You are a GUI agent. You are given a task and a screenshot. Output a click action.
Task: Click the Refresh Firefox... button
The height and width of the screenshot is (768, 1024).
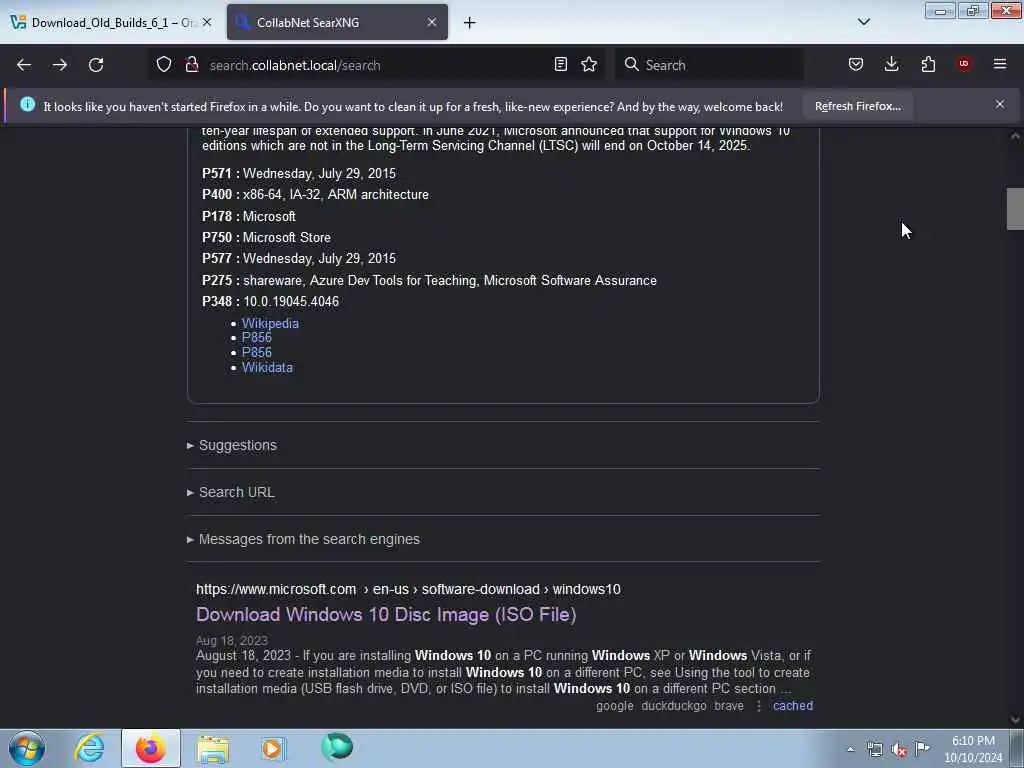[857, 106]
